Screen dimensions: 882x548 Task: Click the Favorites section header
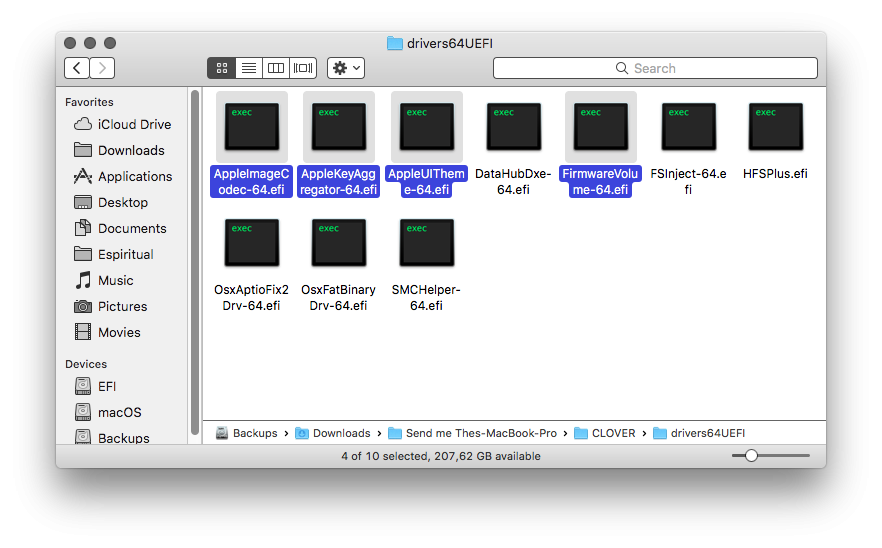89,102
